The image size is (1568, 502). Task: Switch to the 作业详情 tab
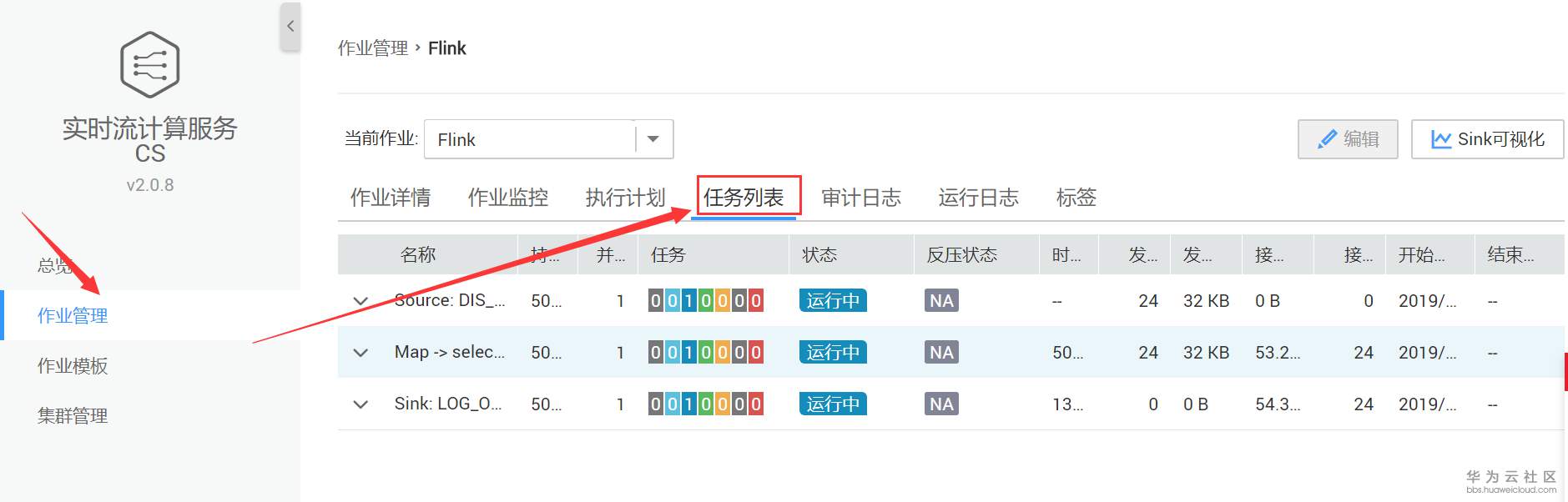391,198
